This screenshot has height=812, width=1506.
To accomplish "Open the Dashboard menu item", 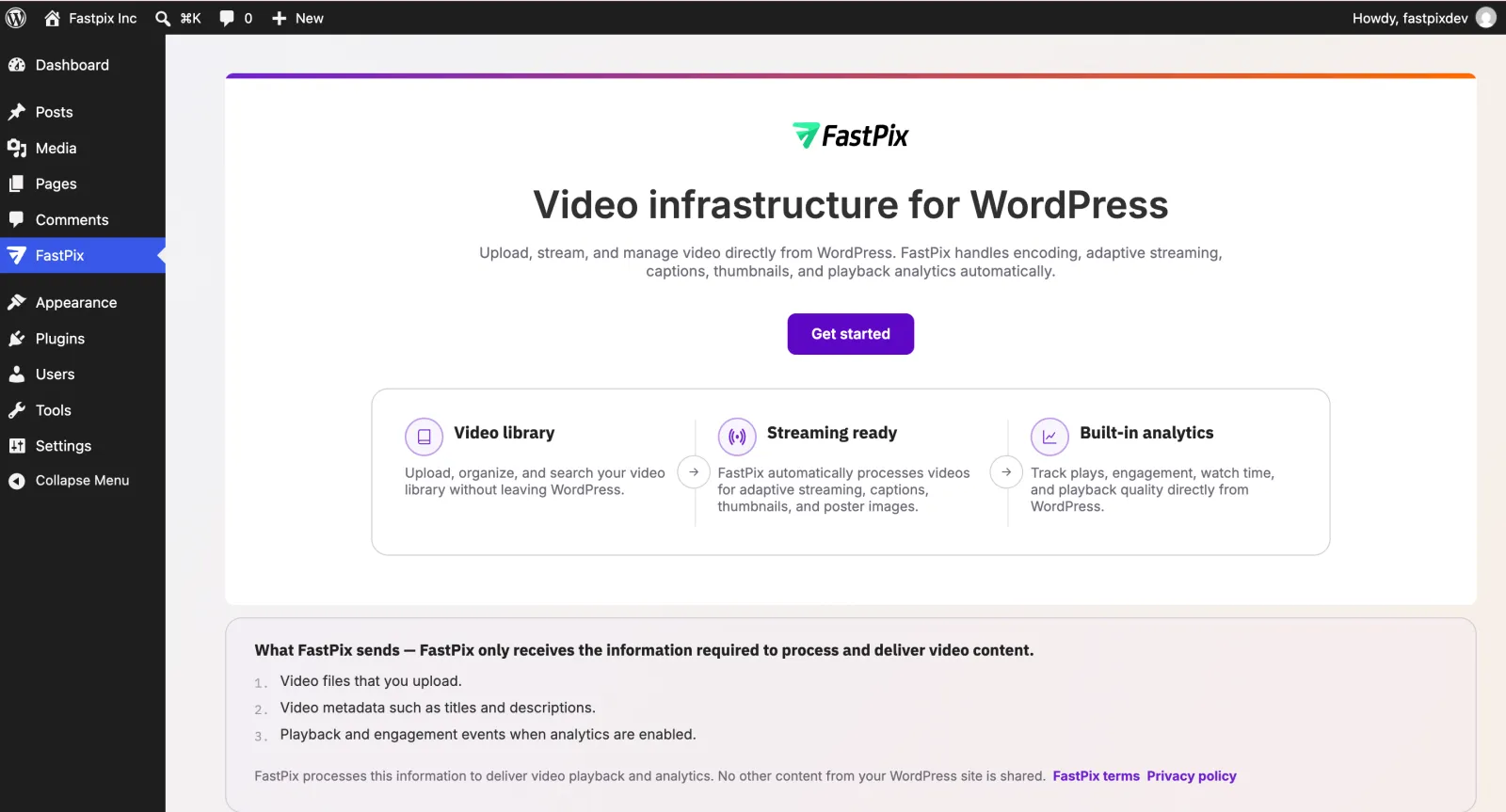I will (x=83, y=65).
